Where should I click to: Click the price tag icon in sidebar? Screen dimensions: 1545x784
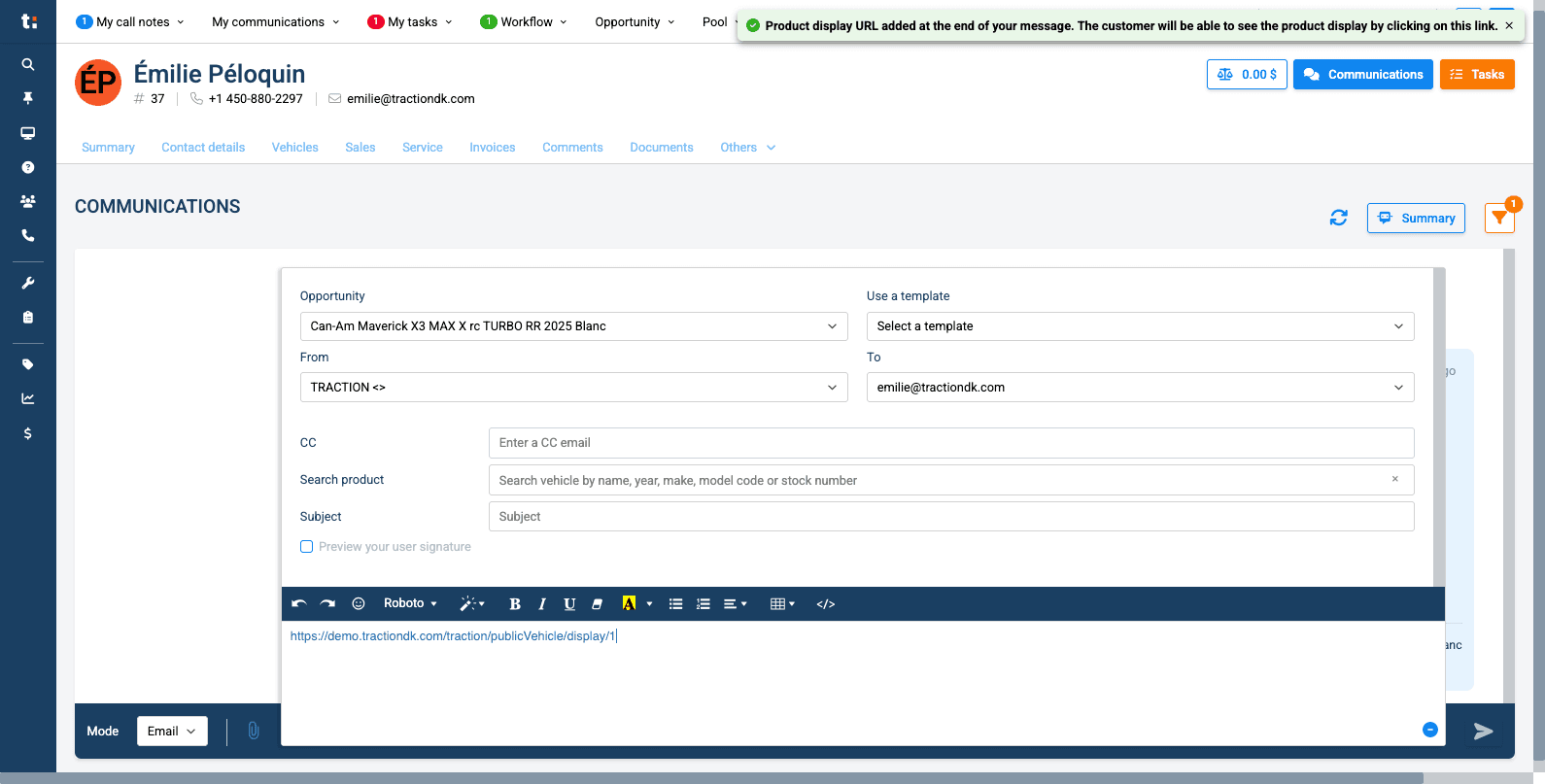coord(28,364)
